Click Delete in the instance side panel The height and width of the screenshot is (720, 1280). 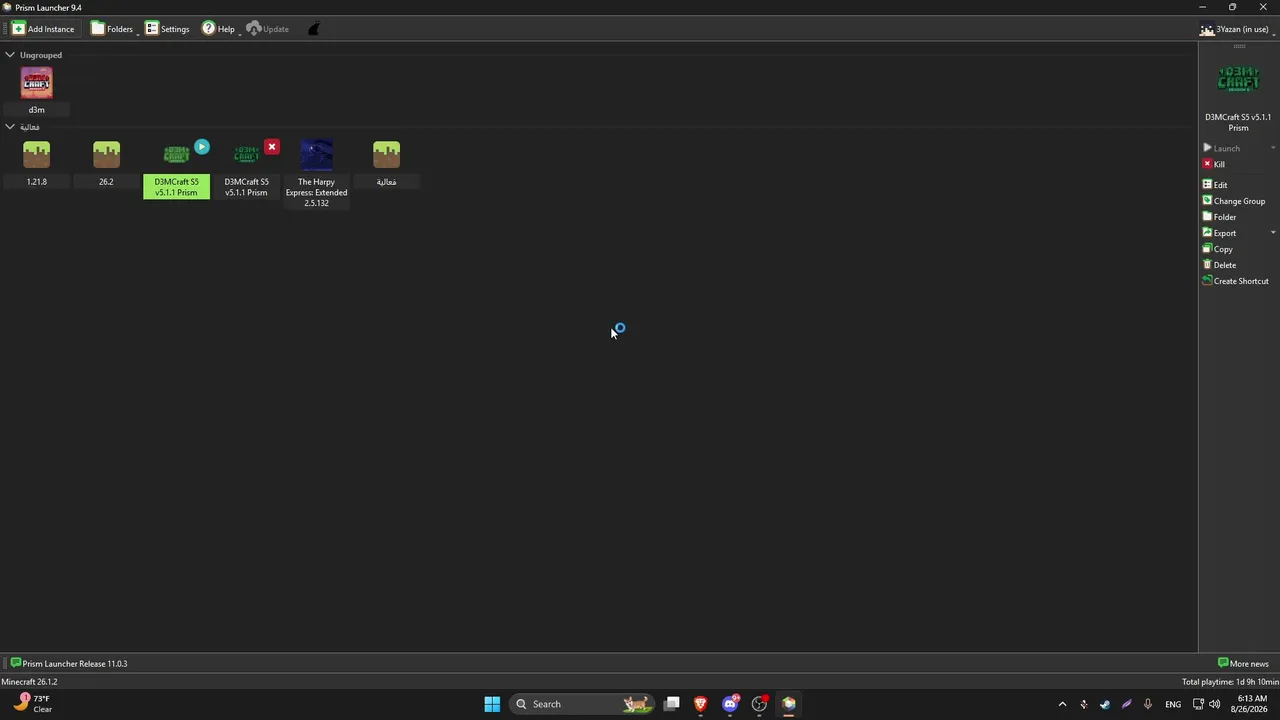click(1219, 265)
